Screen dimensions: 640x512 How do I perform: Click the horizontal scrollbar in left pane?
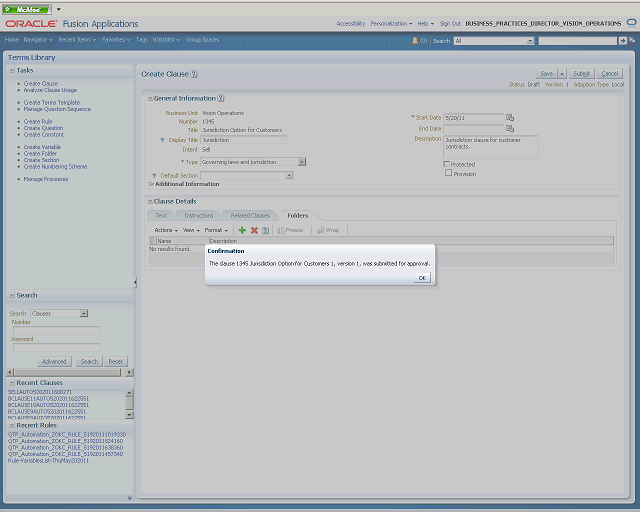pyautogui.click(x=68, y=372)
